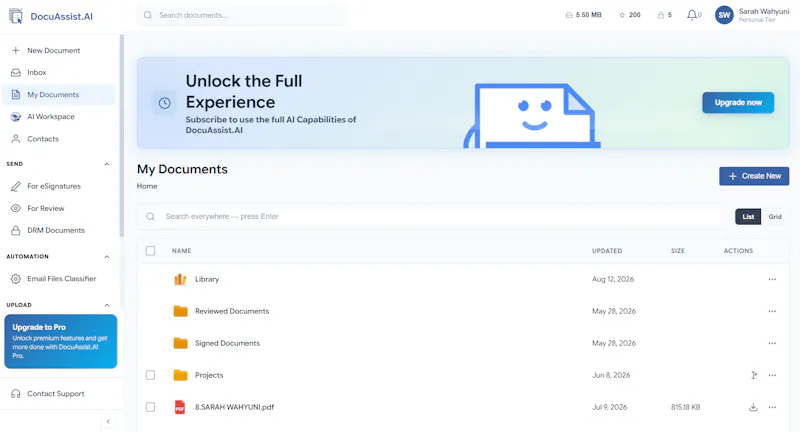This screenshot has height=432, width=800.
Task: Click the SW user avatar
Action: (x=724, y=15)
